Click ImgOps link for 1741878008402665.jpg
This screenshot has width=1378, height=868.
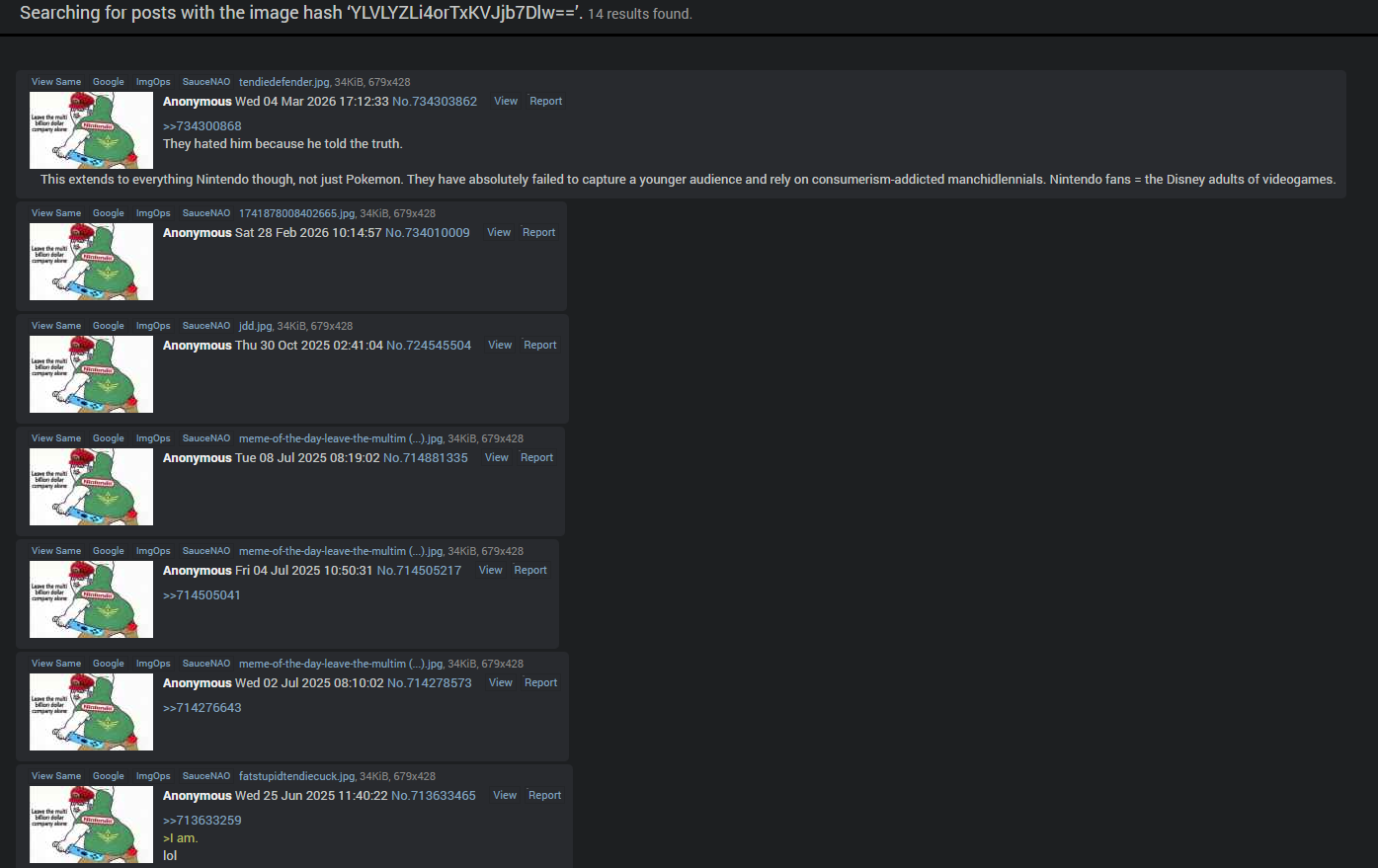[x=153, y=213]
